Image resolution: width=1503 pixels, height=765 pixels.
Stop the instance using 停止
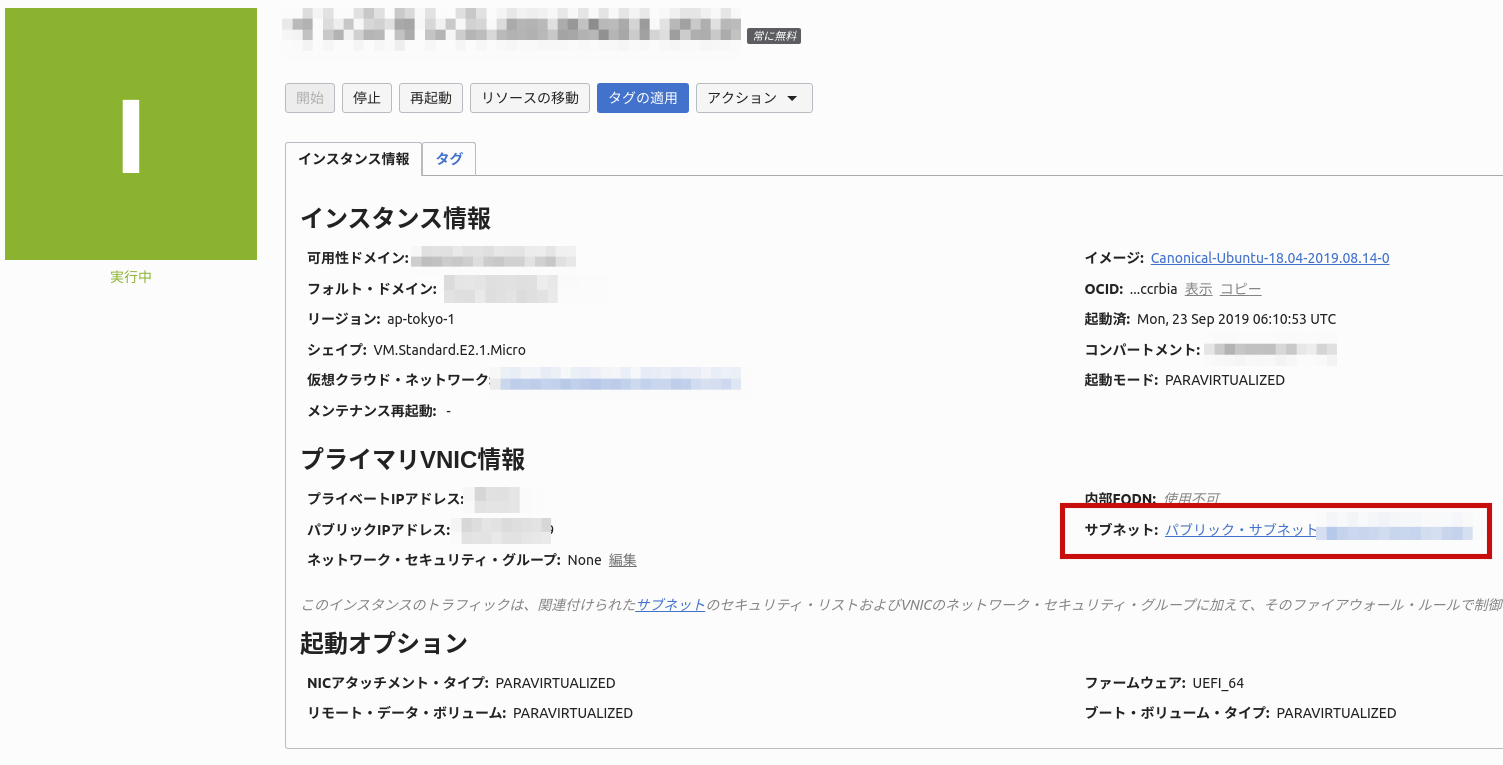pyautogui.click(x=366, y=97)
